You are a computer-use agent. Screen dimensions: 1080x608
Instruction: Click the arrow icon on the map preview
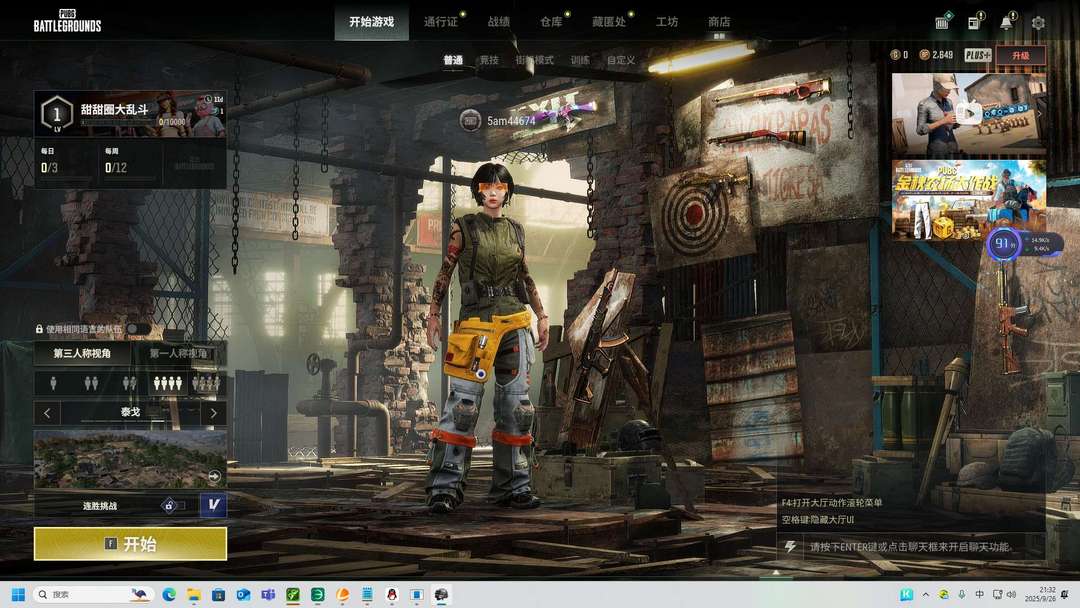coord(214,476)
